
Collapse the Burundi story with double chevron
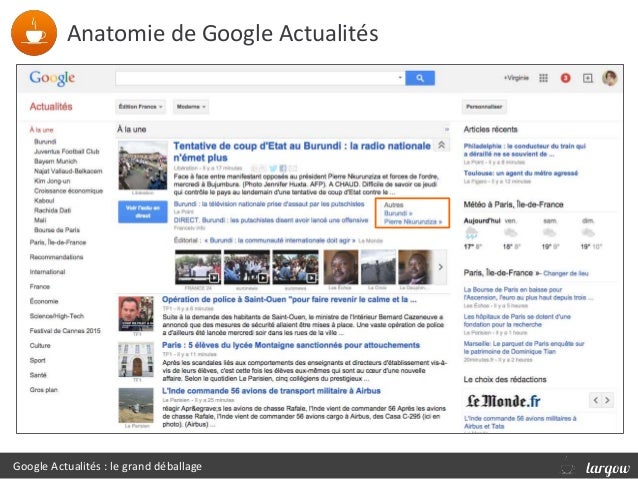point(441,145)
